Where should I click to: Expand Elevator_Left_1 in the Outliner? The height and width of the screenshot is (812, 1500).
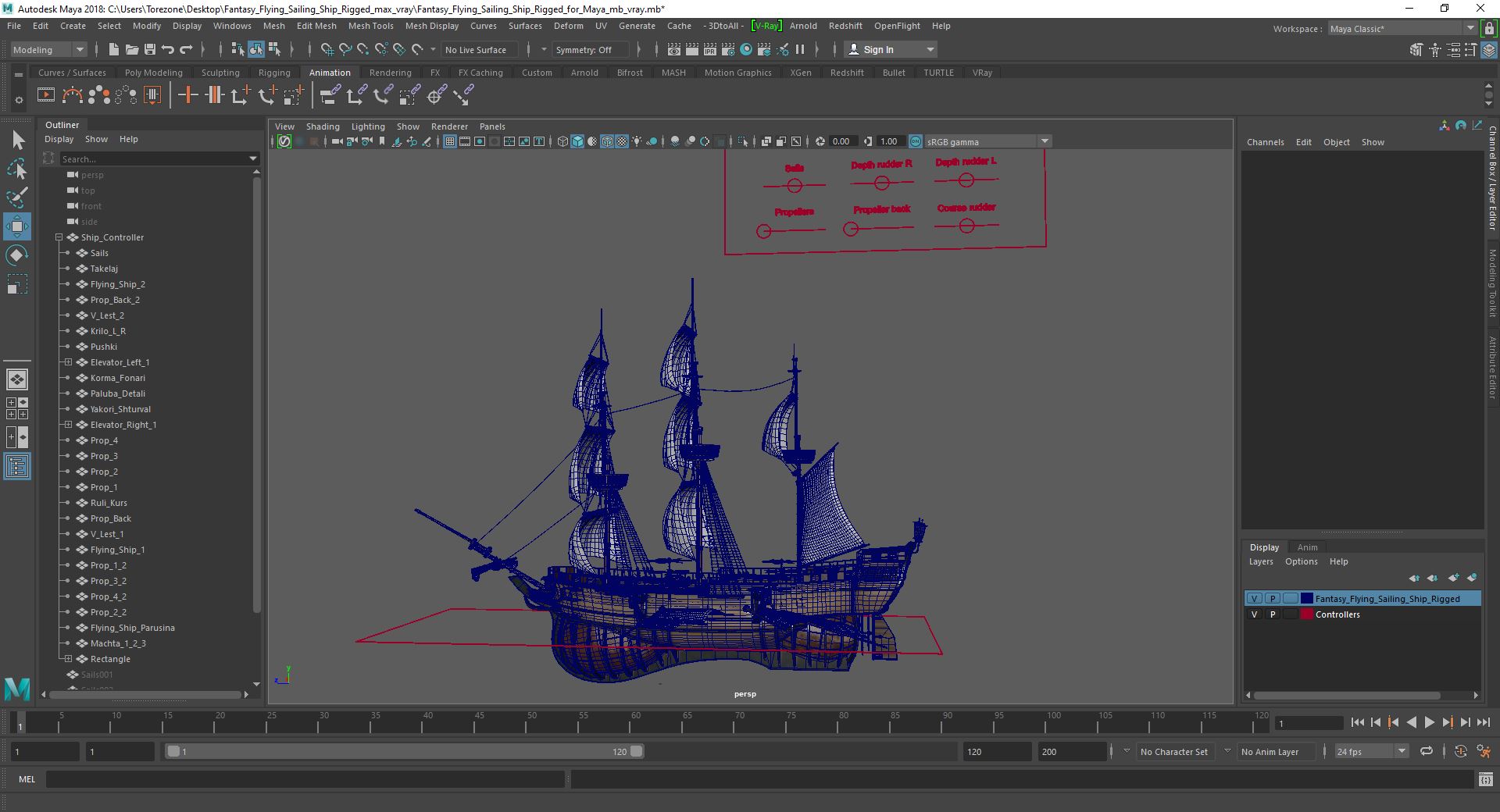(x=68, y=362)
